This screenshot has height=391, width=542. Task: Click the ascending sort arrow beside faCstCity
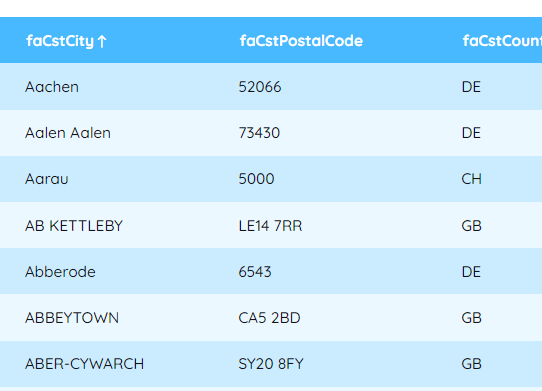pyautogui.click(x=102, y=41)
